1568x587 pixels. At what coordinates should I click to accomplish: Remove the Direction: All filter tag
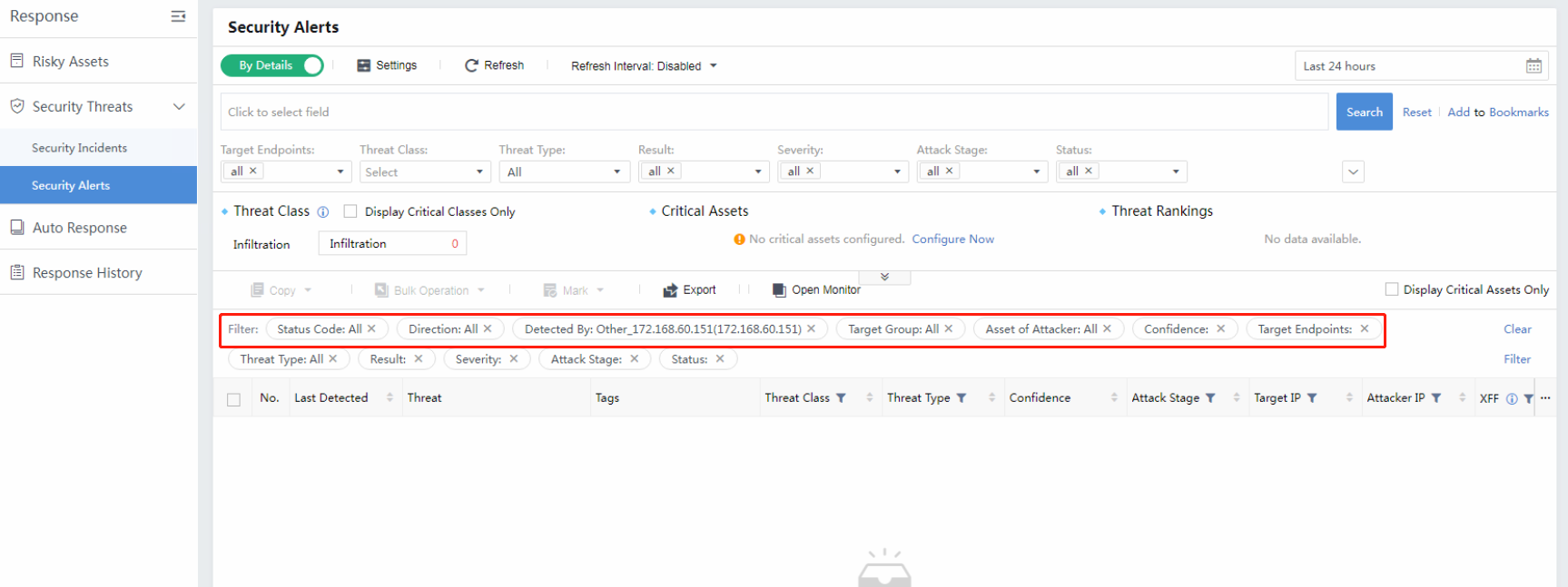pos(488,329)
